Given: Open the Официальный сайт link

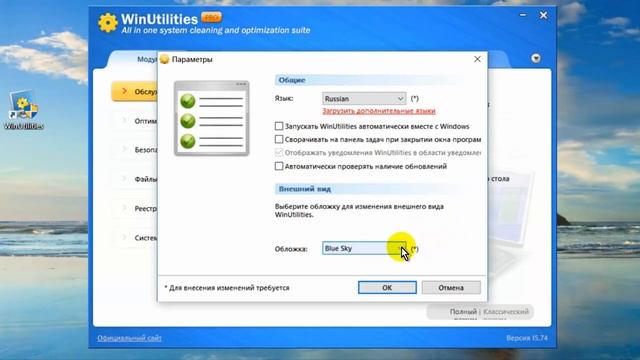Looking at the screenshot, I should click(129, 338).
